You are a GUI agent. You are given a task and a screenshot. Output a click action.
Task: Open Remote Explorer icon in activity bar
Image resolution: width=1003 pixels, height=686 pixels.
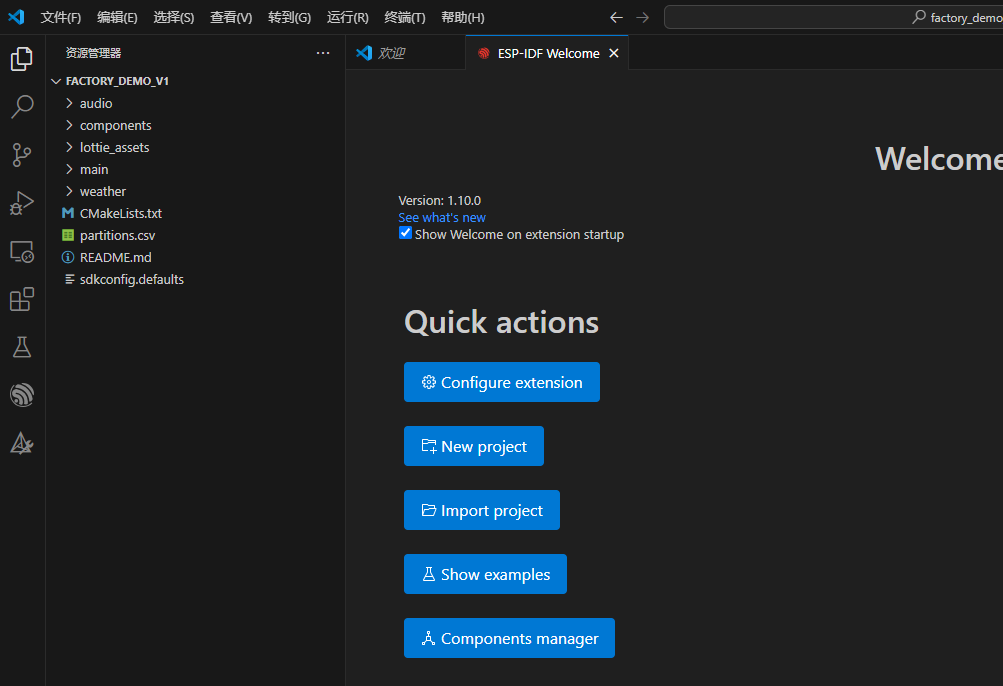tap(22, 252)
